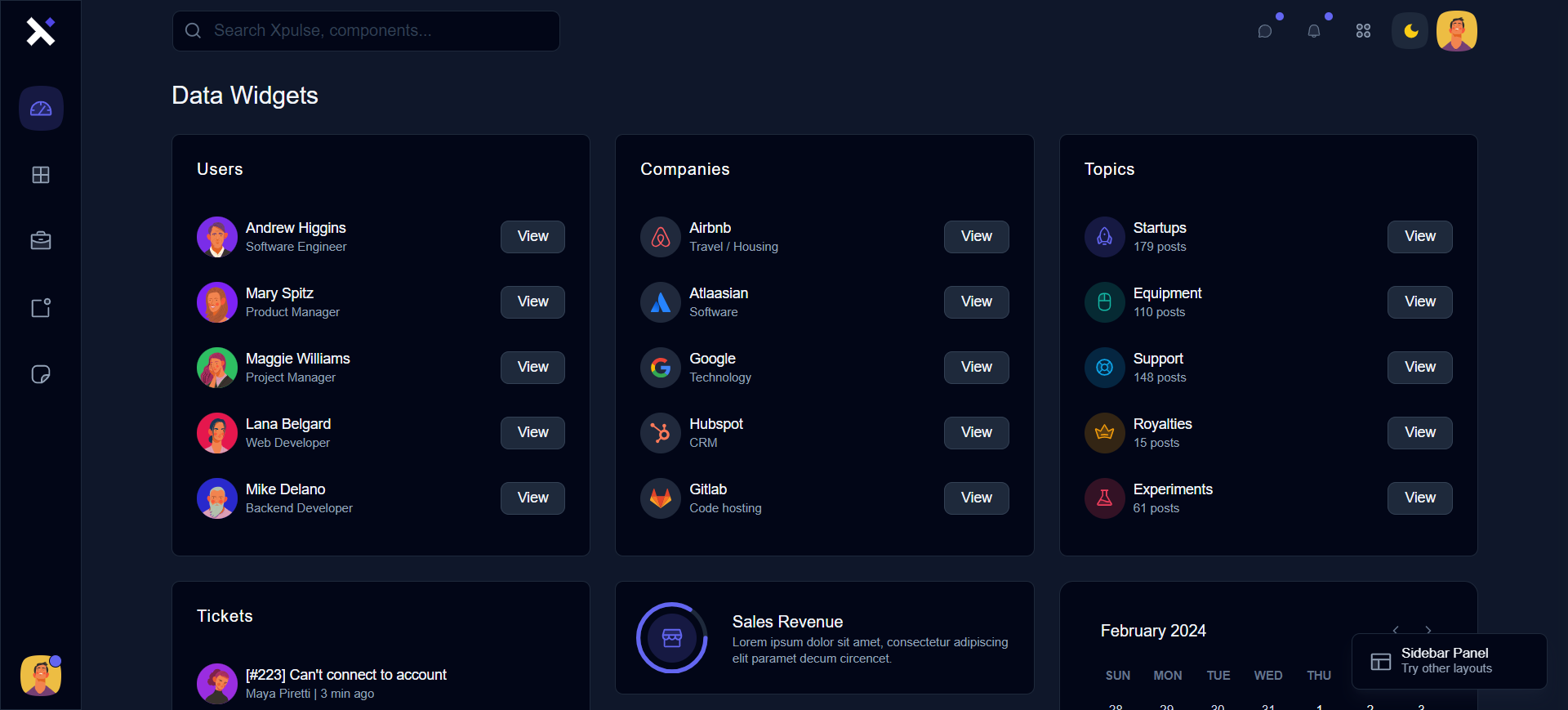Click the grid layout sidebar icon
1568x710 pixels.
[x=41, y=175]
